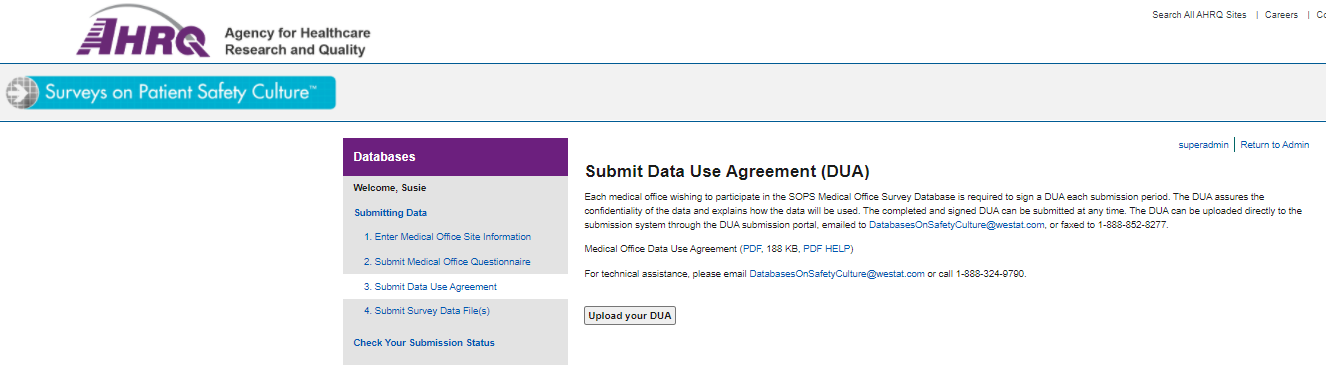This screenshot has width=1326, height=365.
Task: Open the Careers link
Action: tap(1281, 15)
